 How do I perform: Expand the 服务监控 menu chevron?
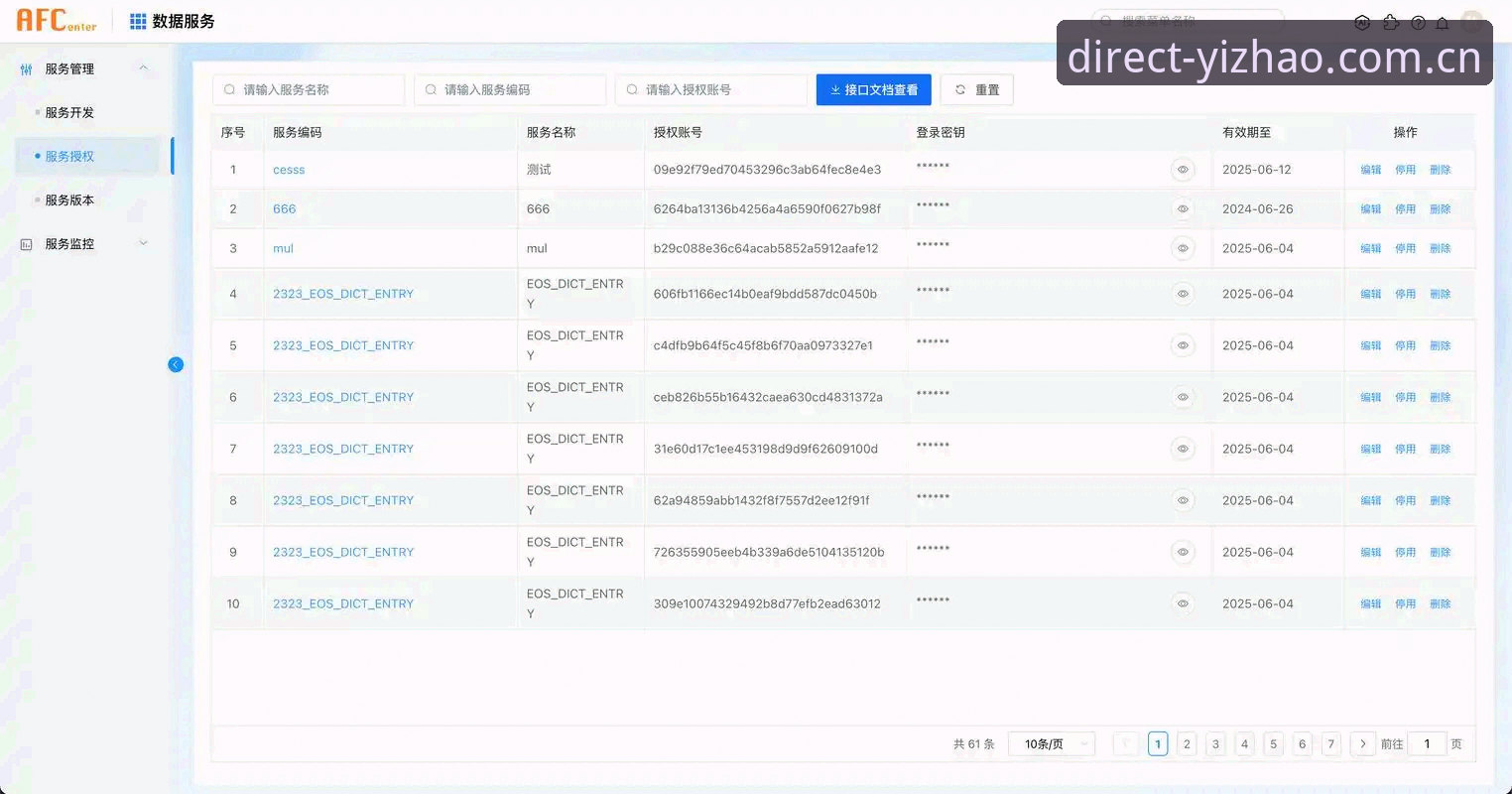coord(144,243)
